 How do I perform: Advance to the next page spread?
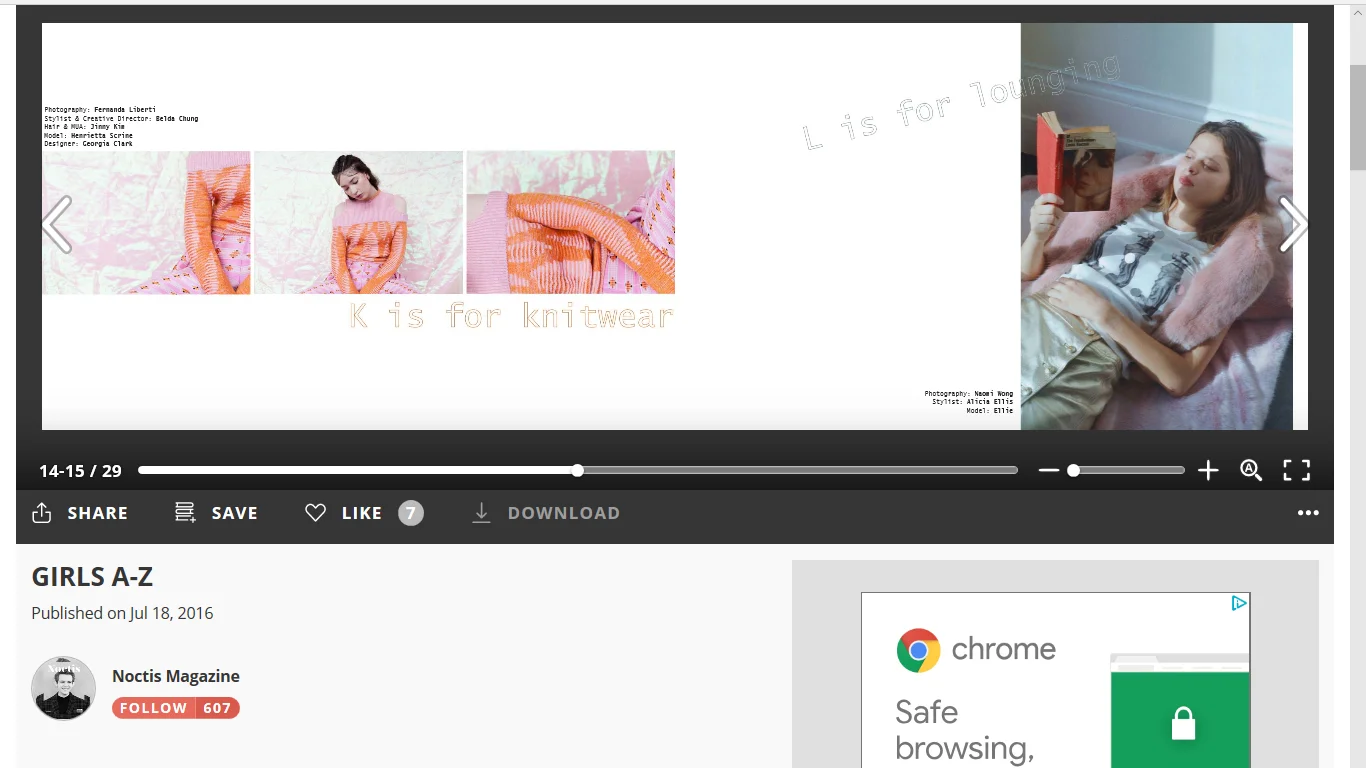click(1293, 224)
